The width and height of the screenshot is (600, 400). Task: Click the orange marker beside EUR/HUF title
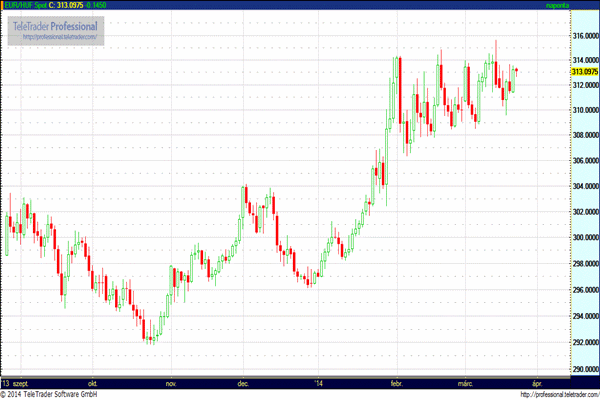tap(2, 5)
